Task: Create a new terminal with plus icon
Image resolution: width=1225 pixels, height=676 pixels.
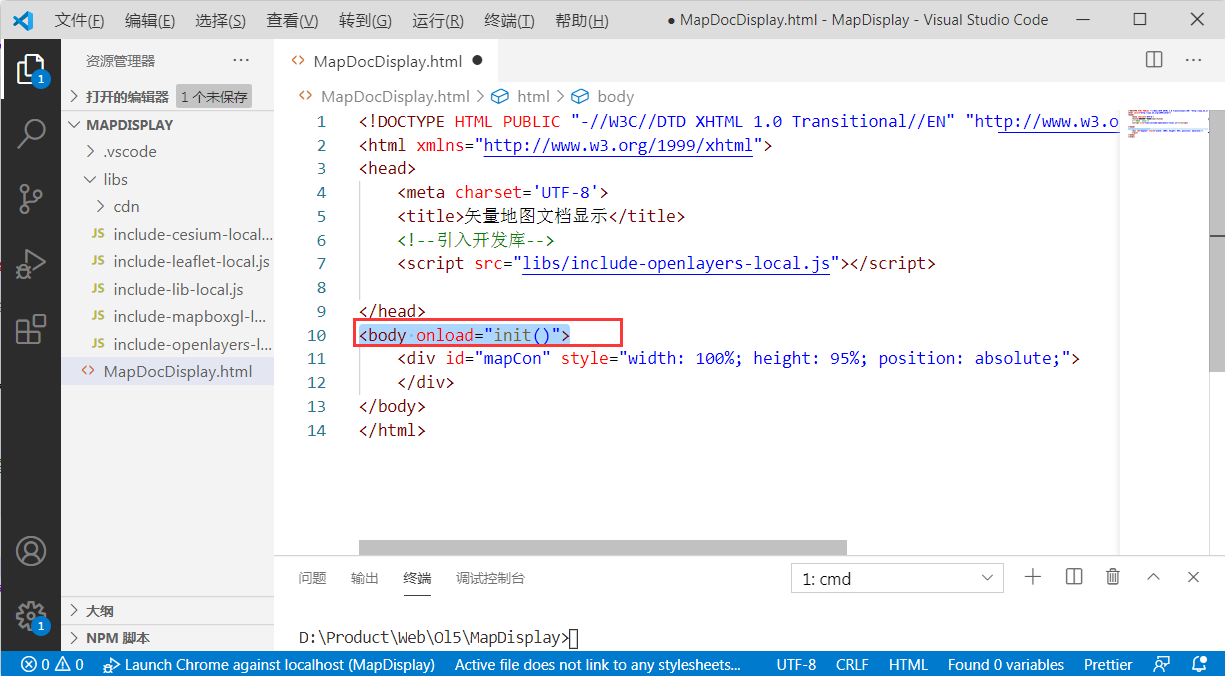Action: pyautogui.click(x=1033, y=577)
